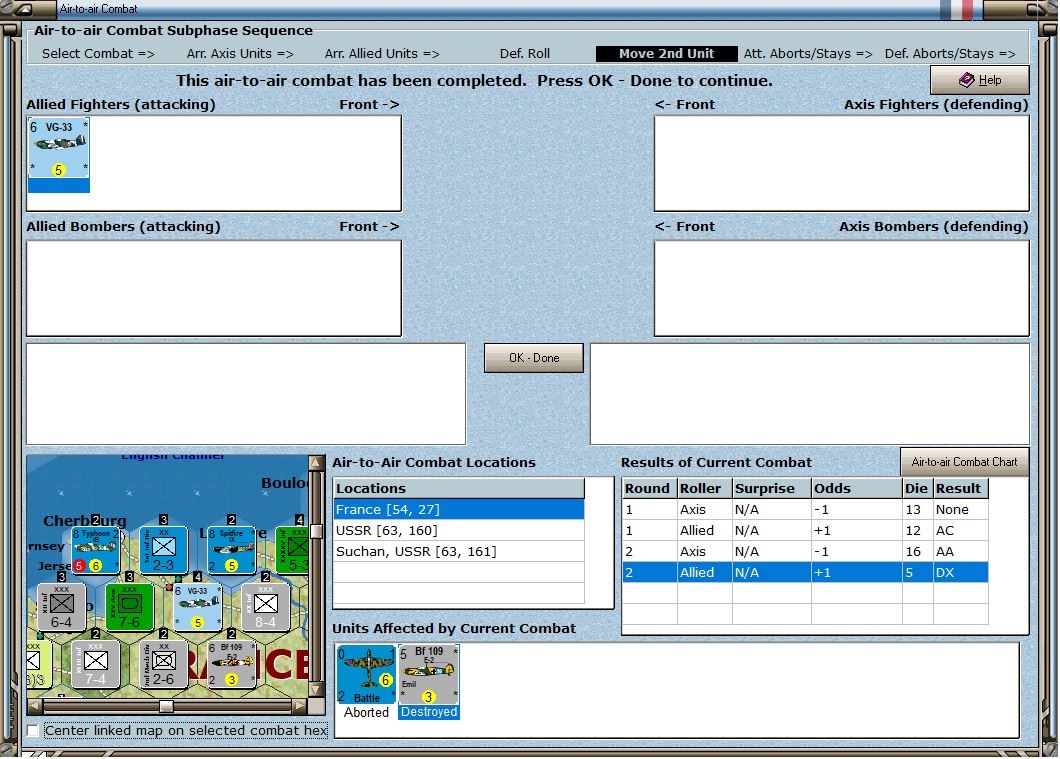This screenshot has width=1060, height=759.
Task: Select the Typhoon IB air unit on map
Action: click(x=96, y=549)
